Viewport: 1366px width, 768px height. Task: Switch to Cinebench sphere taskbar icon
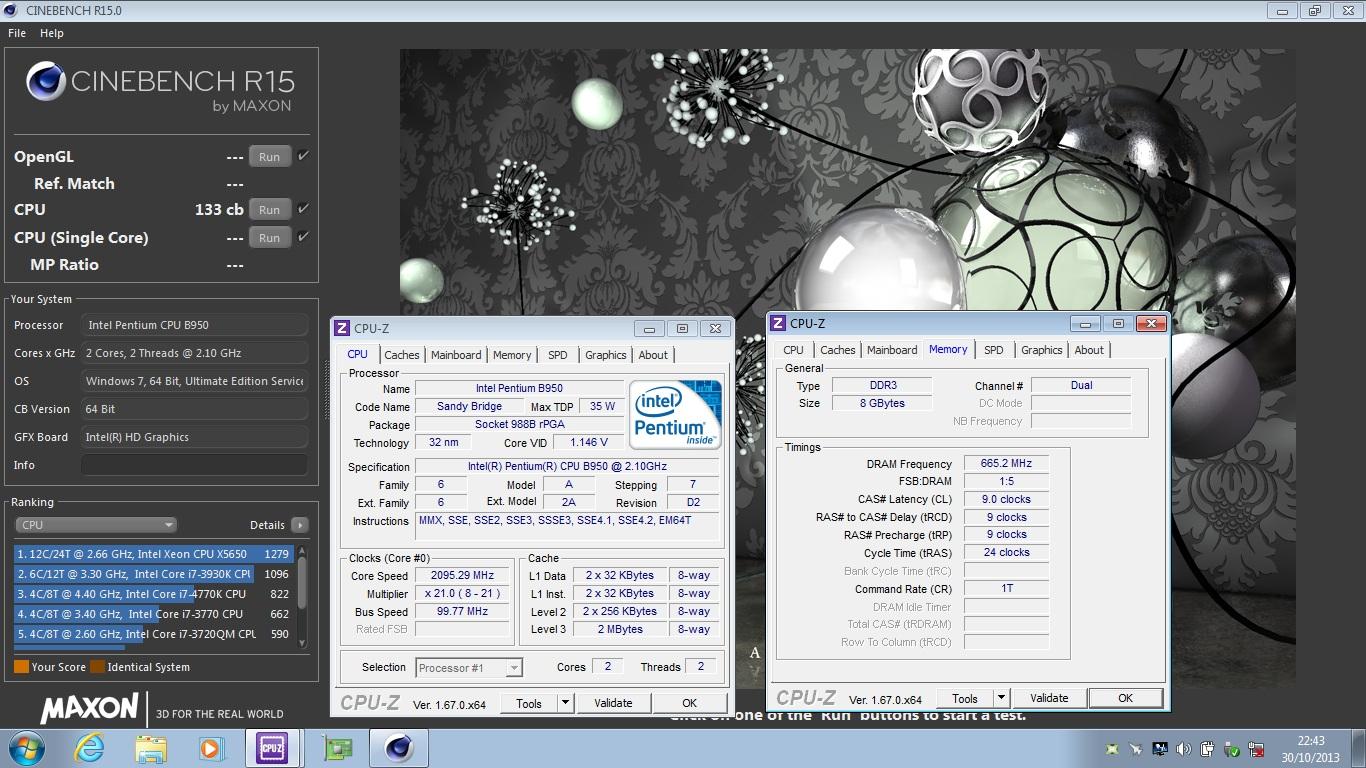399,748
